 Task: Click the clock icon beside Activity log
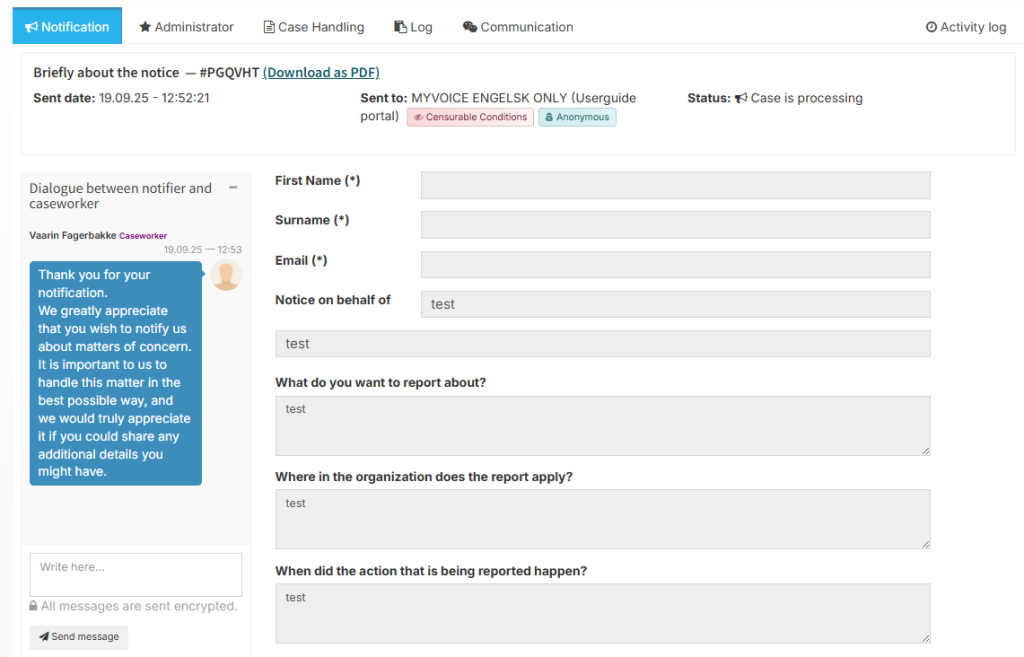point(932,27)
